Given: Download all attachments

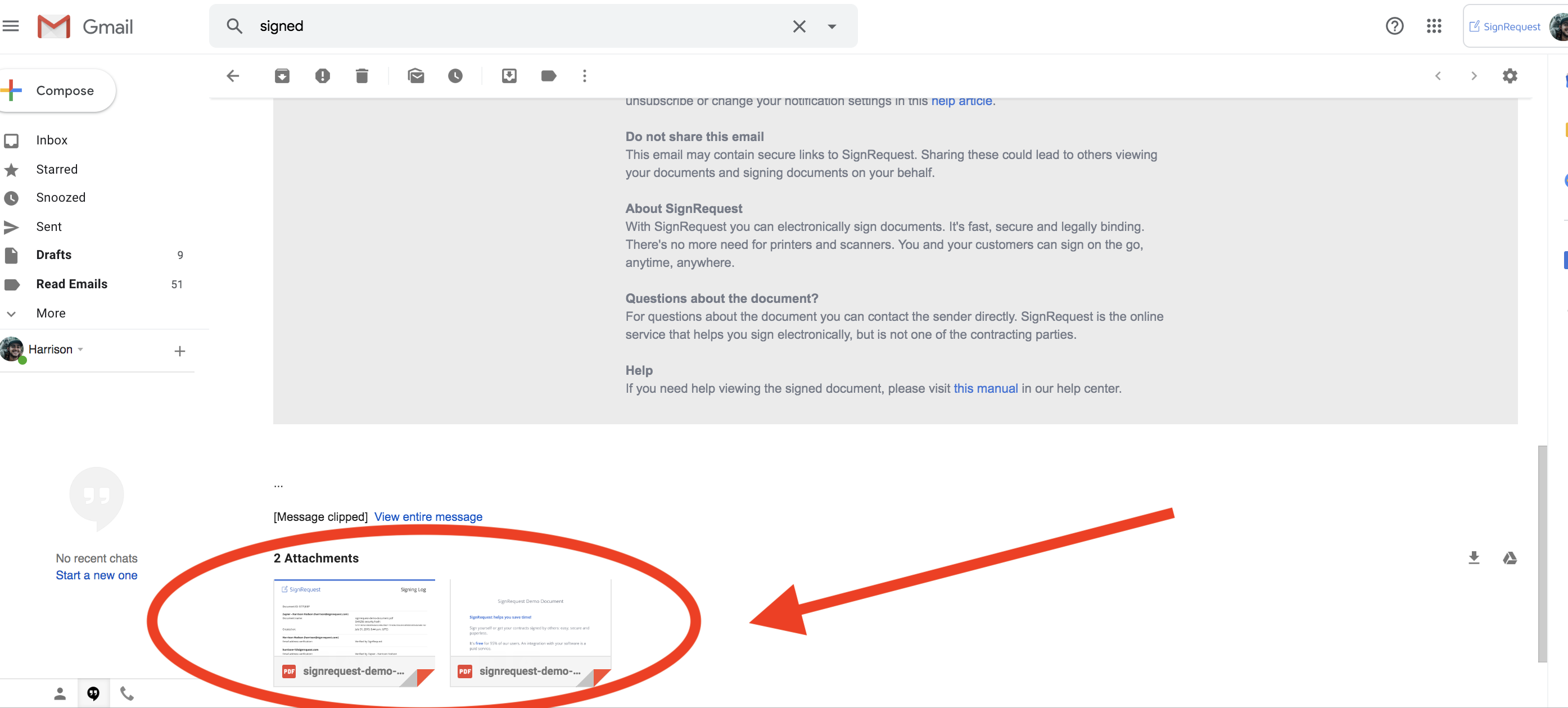Looking at the screenshot, I should (1474, 557).
